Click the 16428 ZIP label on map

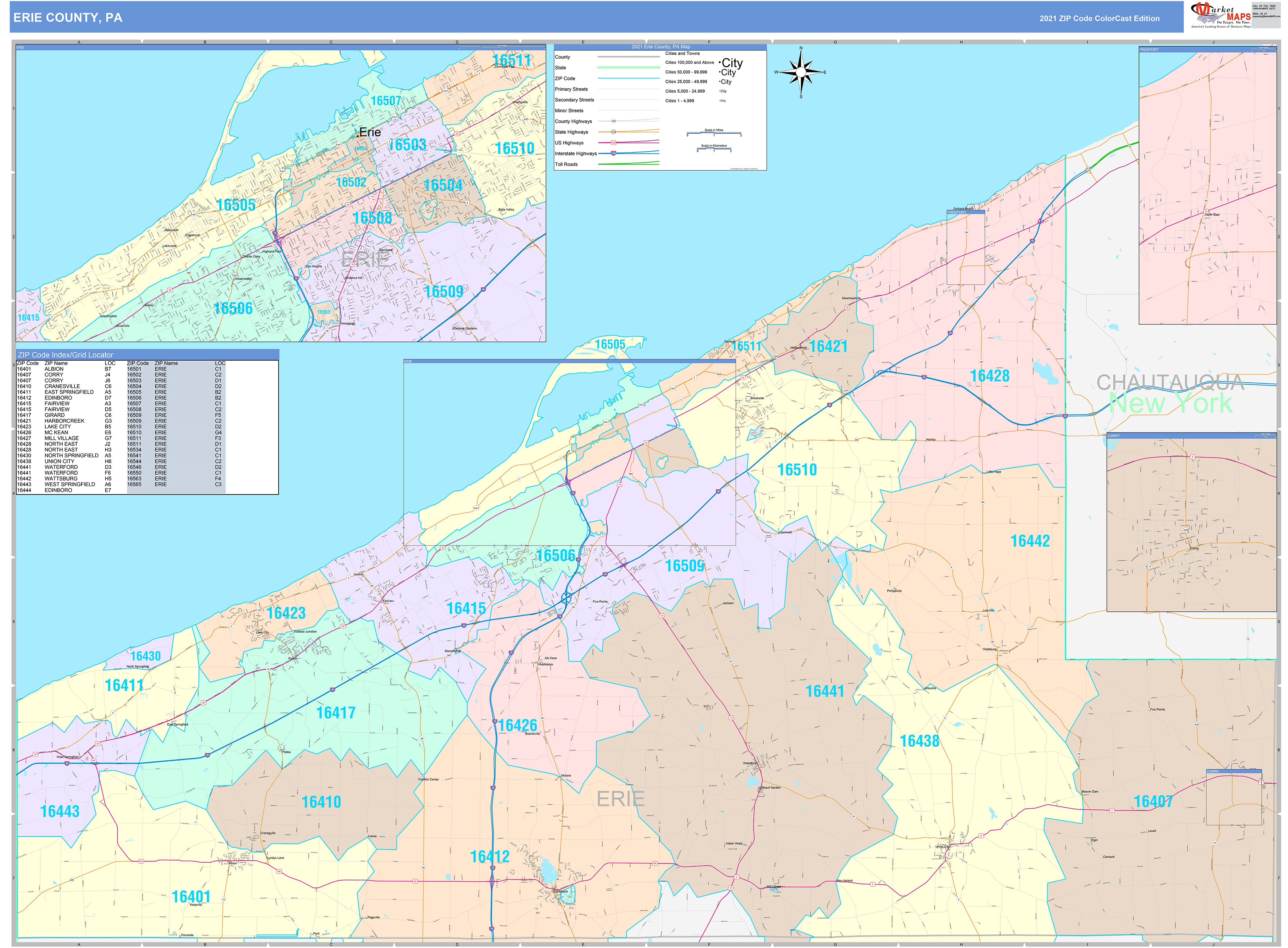tap(990, 376)
